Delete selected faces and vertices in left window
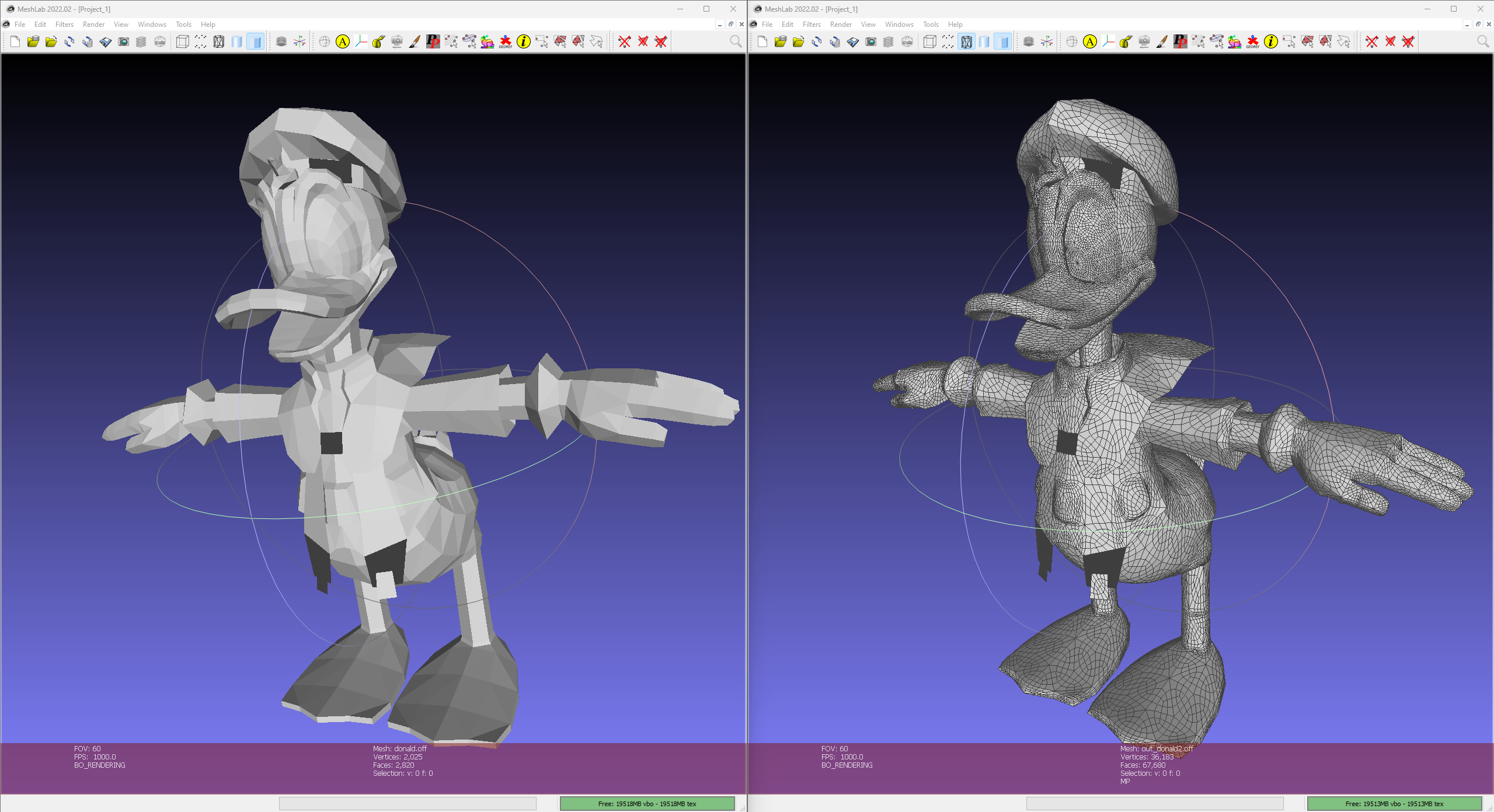The width and height of the screenshot is (1494, 812). coord(661,41)
